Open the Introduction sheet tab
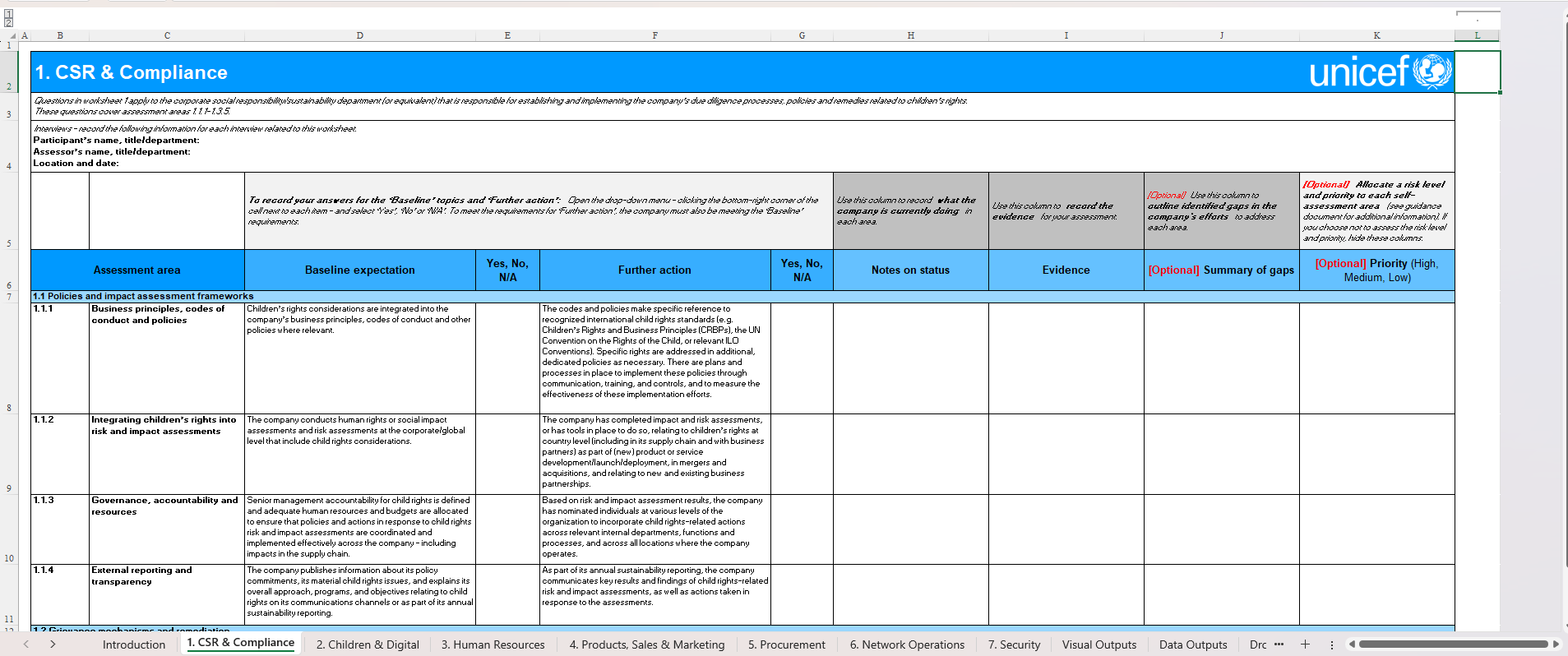The image size is (1568, 656). tap(134, 644)
